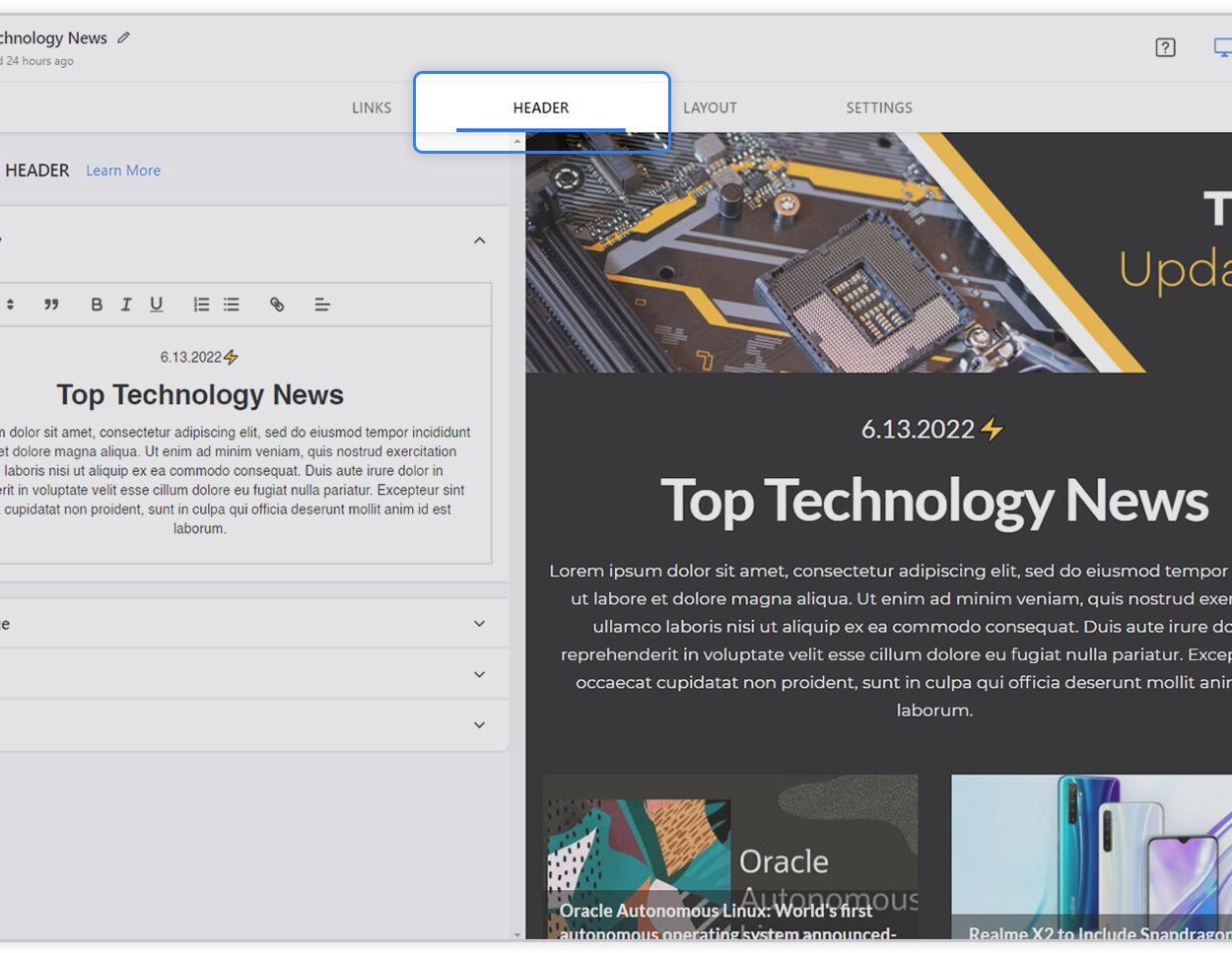1232x953 pixels.
Task: Insert a numbered list in the header text
Action: pyautogui.click(x=201, y=305)
